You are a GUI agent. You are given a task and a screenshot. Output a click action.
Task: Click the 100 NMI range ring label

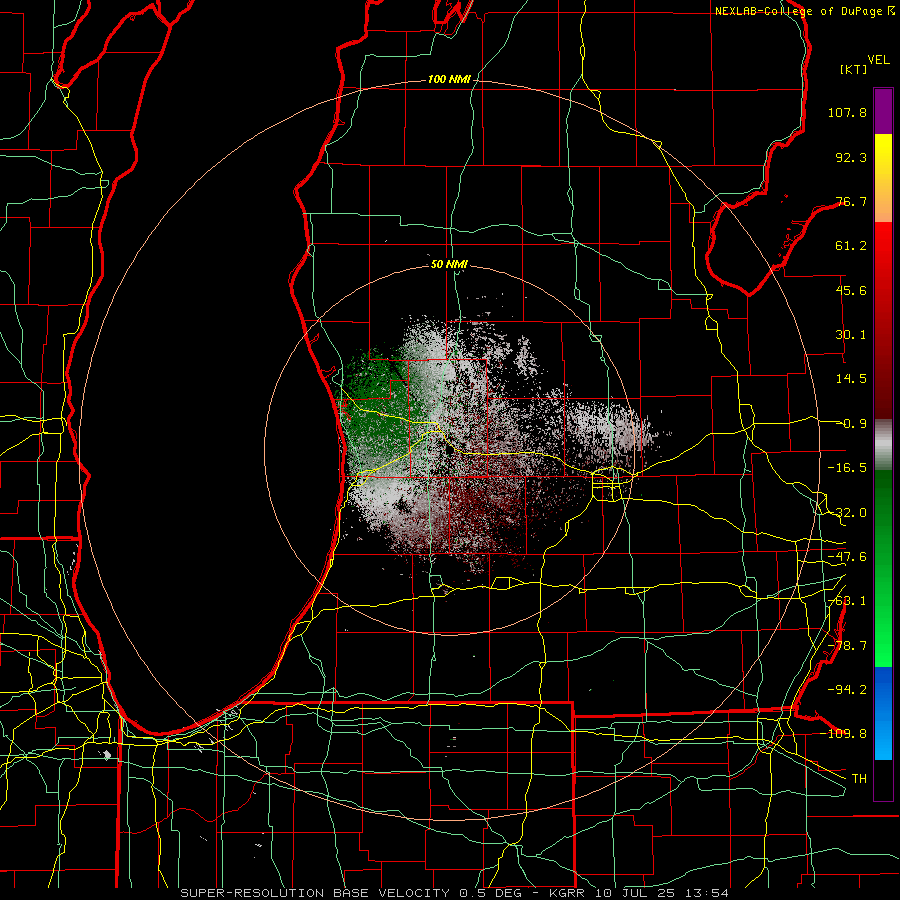449,79
